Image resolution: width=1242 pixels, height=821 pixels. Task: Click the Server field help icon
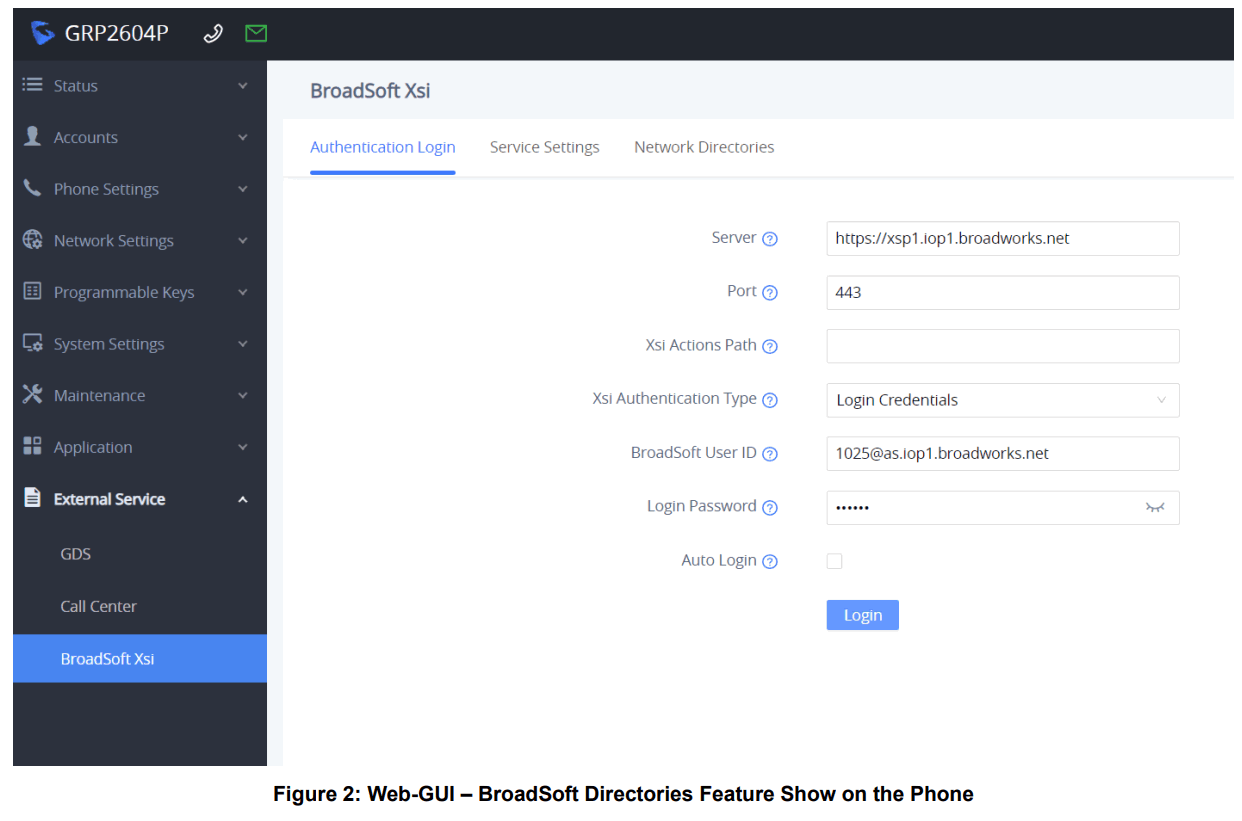click(x=769, y=238)
